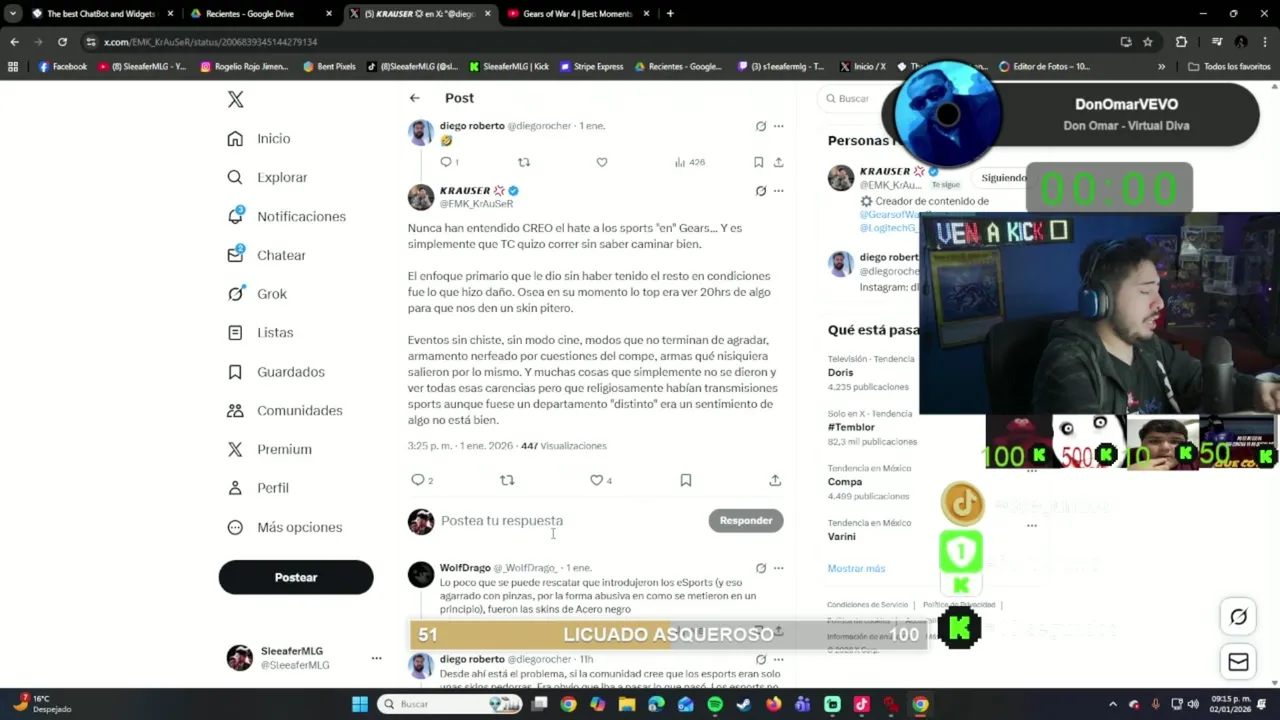
Task: Open Guardados in the sidebar
Action: tap(276, 372)
